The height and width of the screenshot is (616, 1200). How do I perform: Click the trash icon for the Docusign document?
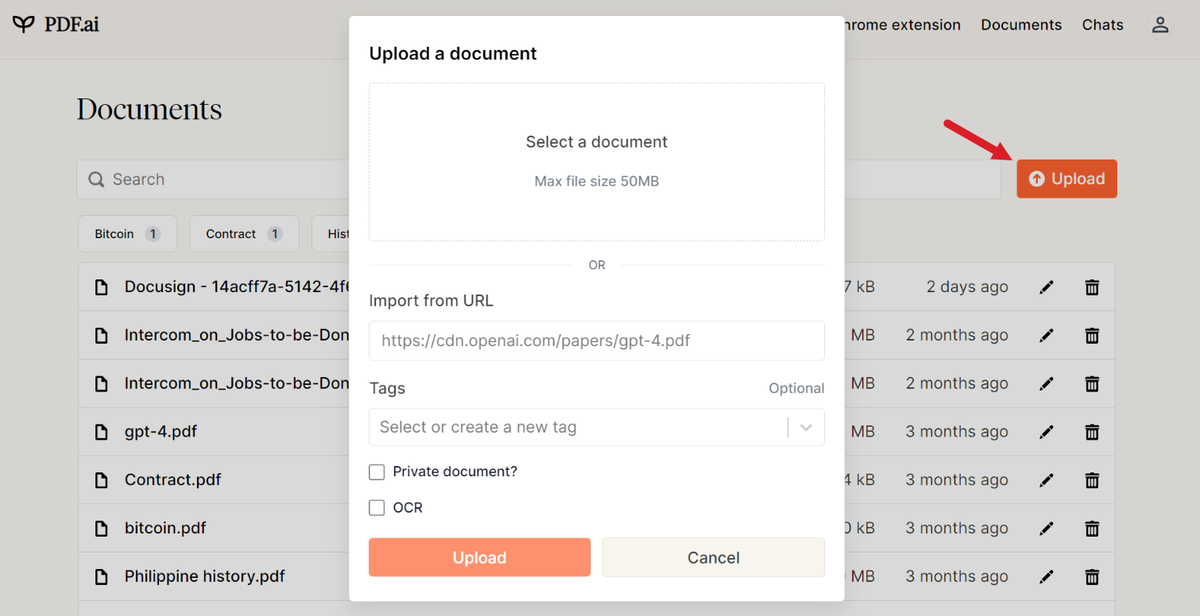click(1091, 286)
